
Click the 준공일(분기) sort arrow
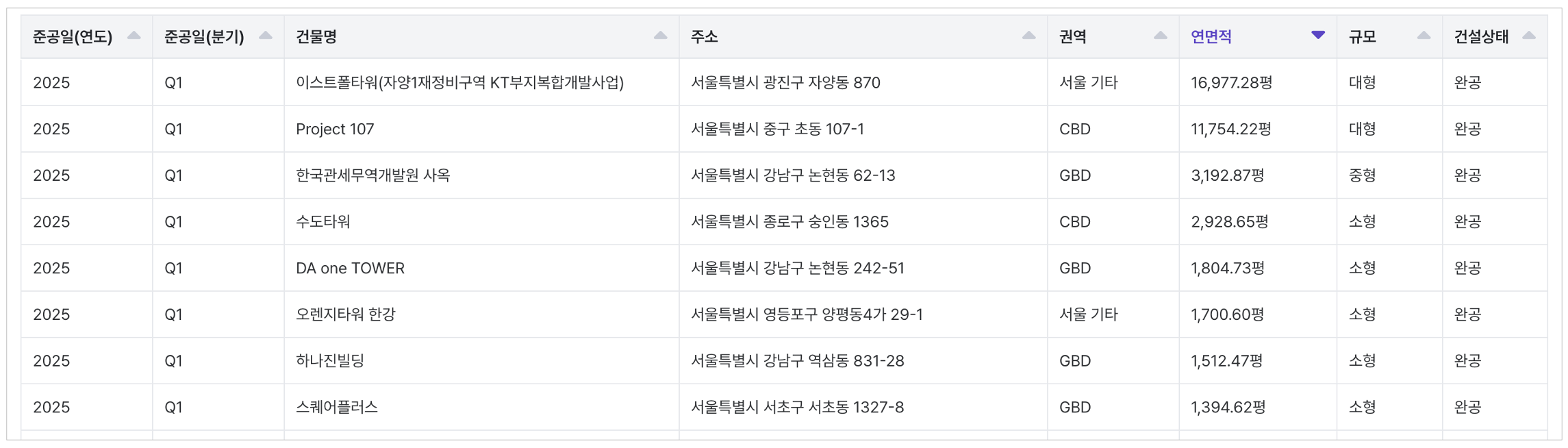tap(266, 36)
